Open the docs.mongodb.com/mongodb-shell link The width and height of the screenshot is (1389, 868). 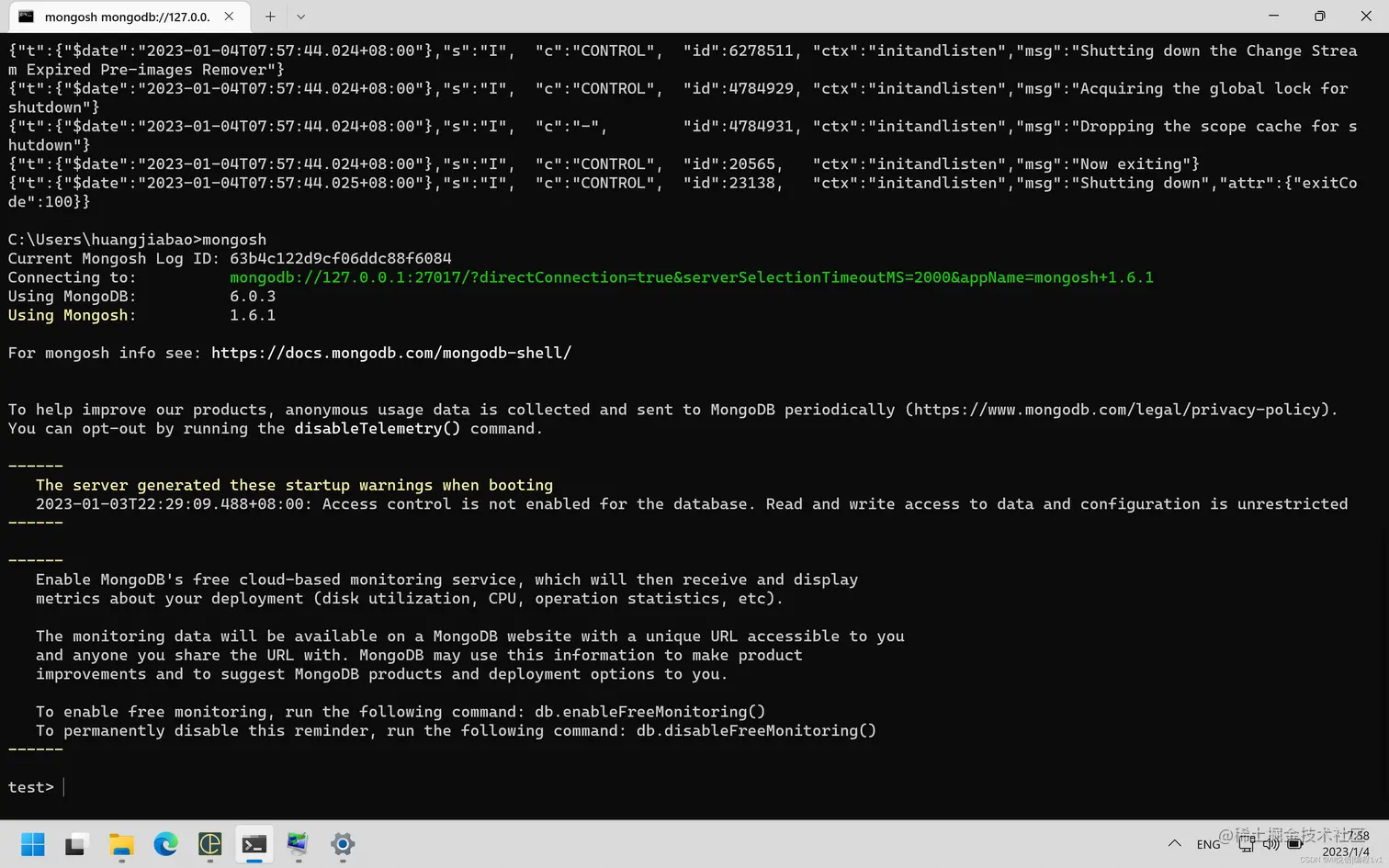(391, 353)
